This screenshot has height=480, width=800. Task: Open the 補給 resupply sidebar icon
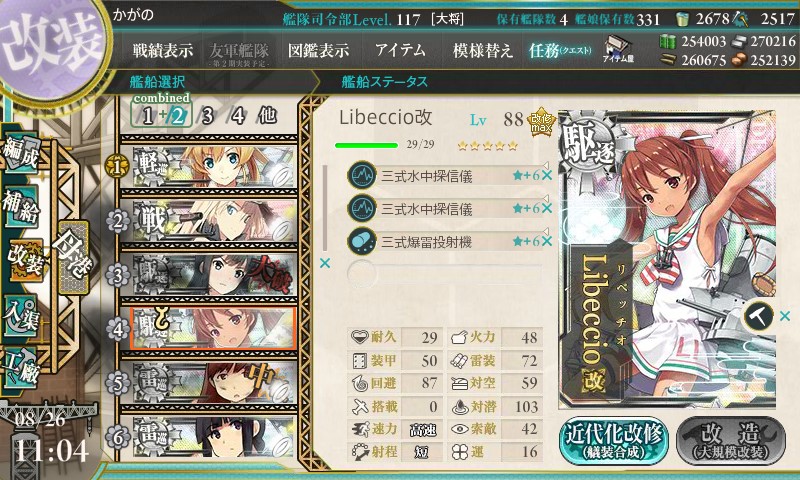(x=21, y=206)
